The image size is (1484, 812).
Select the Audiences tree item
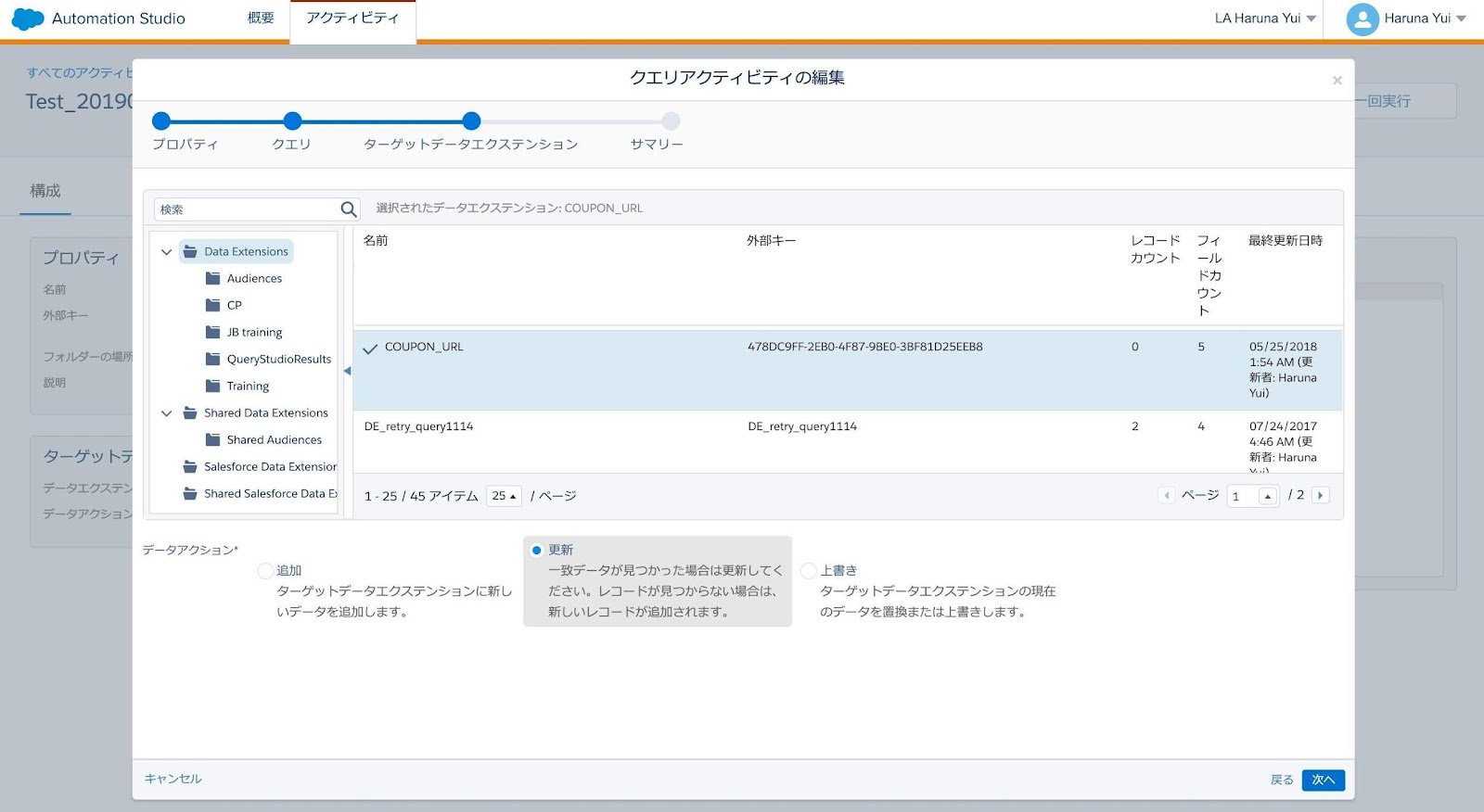(254, 278)
